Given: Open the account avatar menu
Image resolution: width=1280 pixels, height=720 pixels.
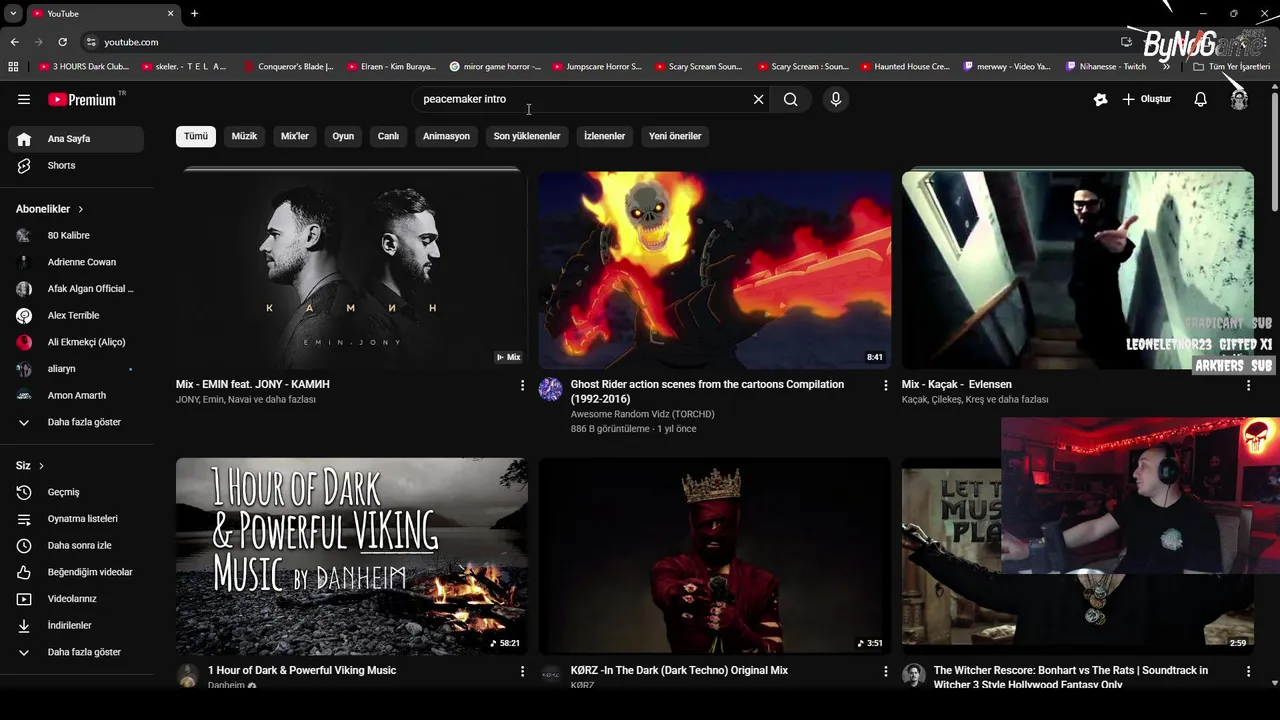Looking at the screenshot, I should click(x=1239, y=99).
